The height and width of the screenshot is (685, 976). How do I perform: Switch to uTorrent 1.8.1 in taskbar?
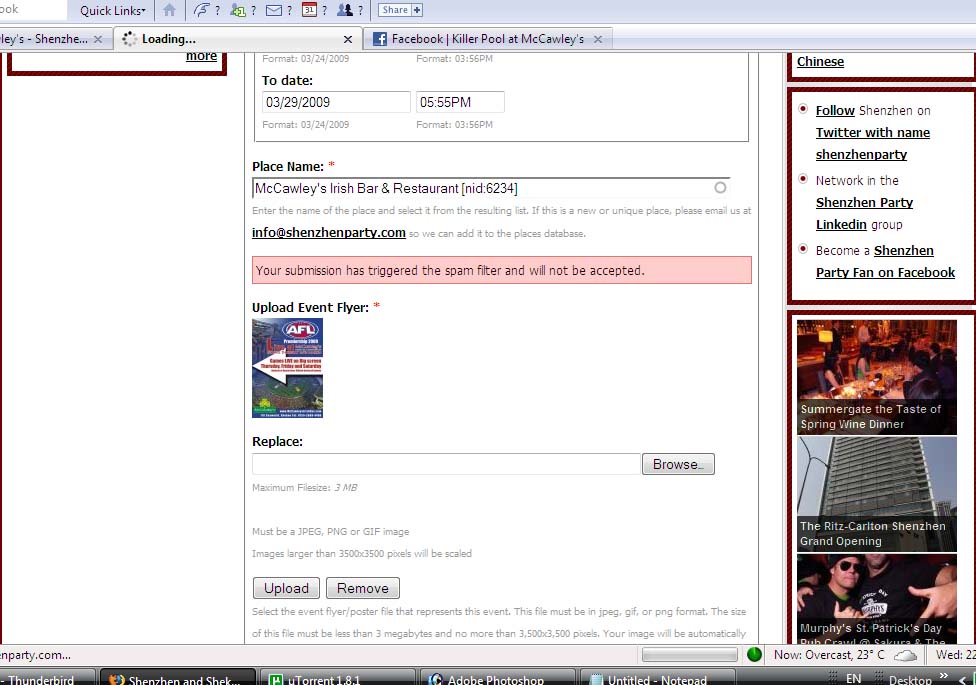click(337, 678)
